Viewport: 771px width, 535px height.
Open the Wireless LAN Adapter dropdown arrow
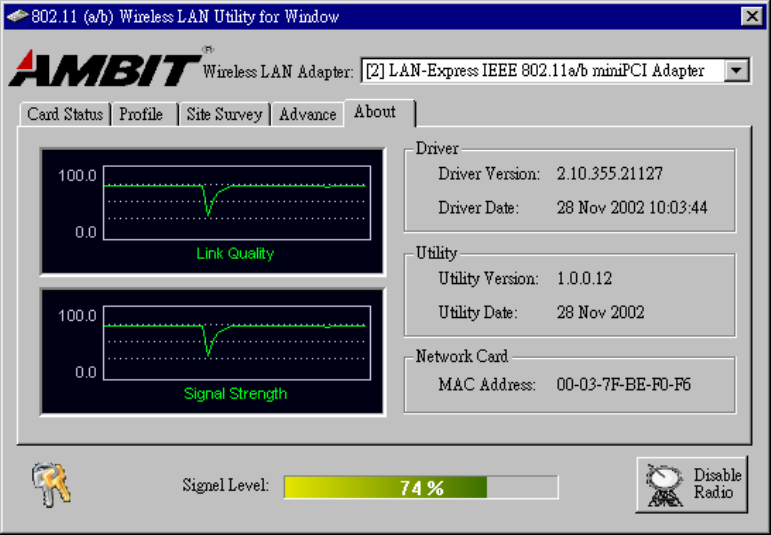click(736, 71)
